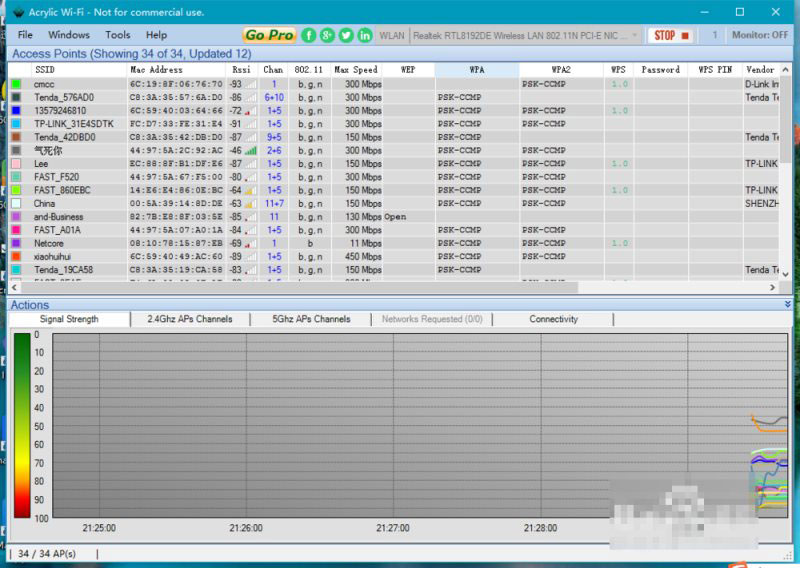The width and height of the screenshot is (800, 568).
Task: Switch to 2.4Ghz APs Channels tab
Action: click(190, 319)
